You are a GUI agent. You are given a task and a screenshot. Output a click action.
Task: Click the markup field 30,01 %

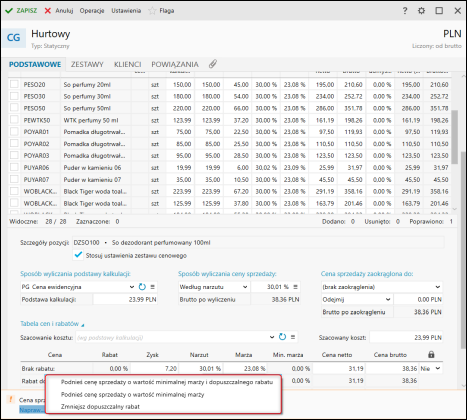click(x=271, y=287)
